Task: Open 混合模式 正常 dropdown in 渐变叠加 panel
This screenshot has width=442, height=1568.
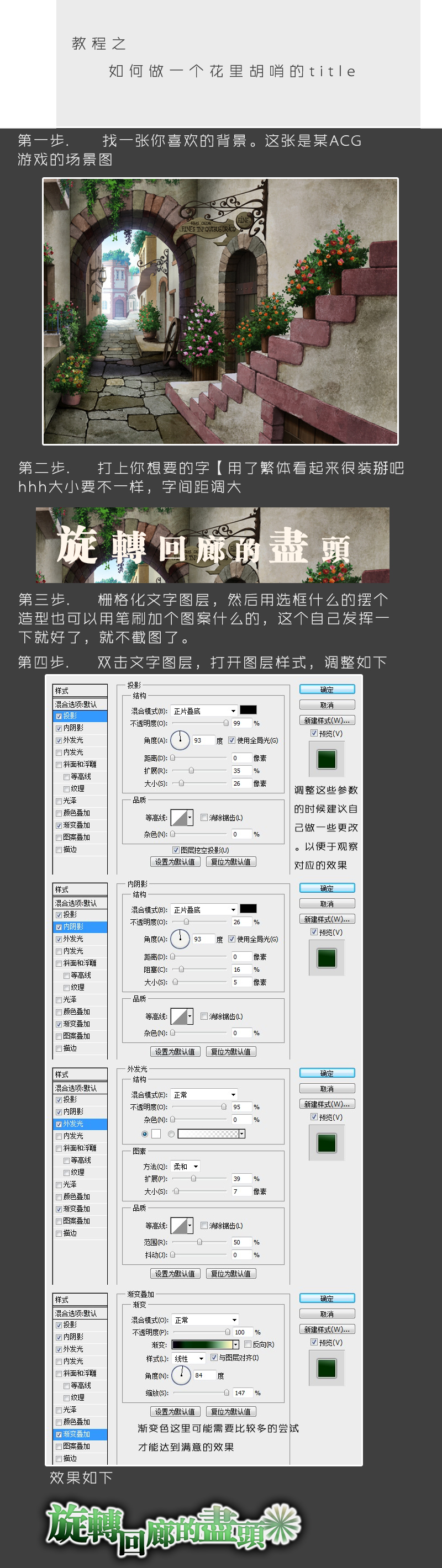Action: click(205, 1320)
